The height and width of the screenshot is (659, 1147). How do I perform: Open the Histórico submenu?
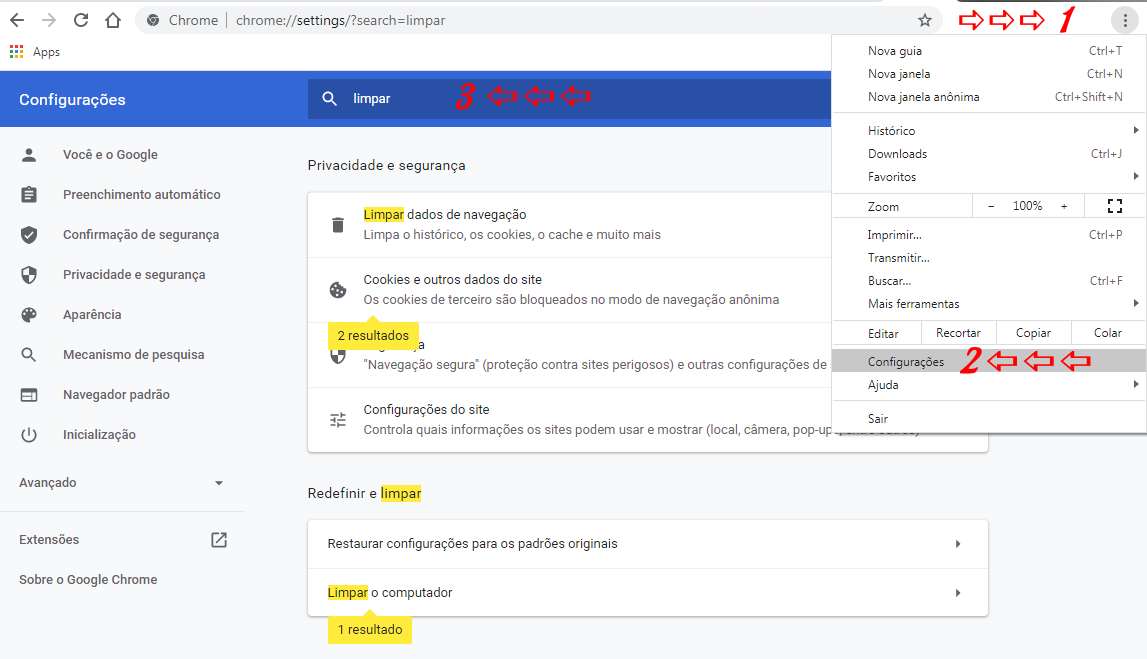click(989, 131)
